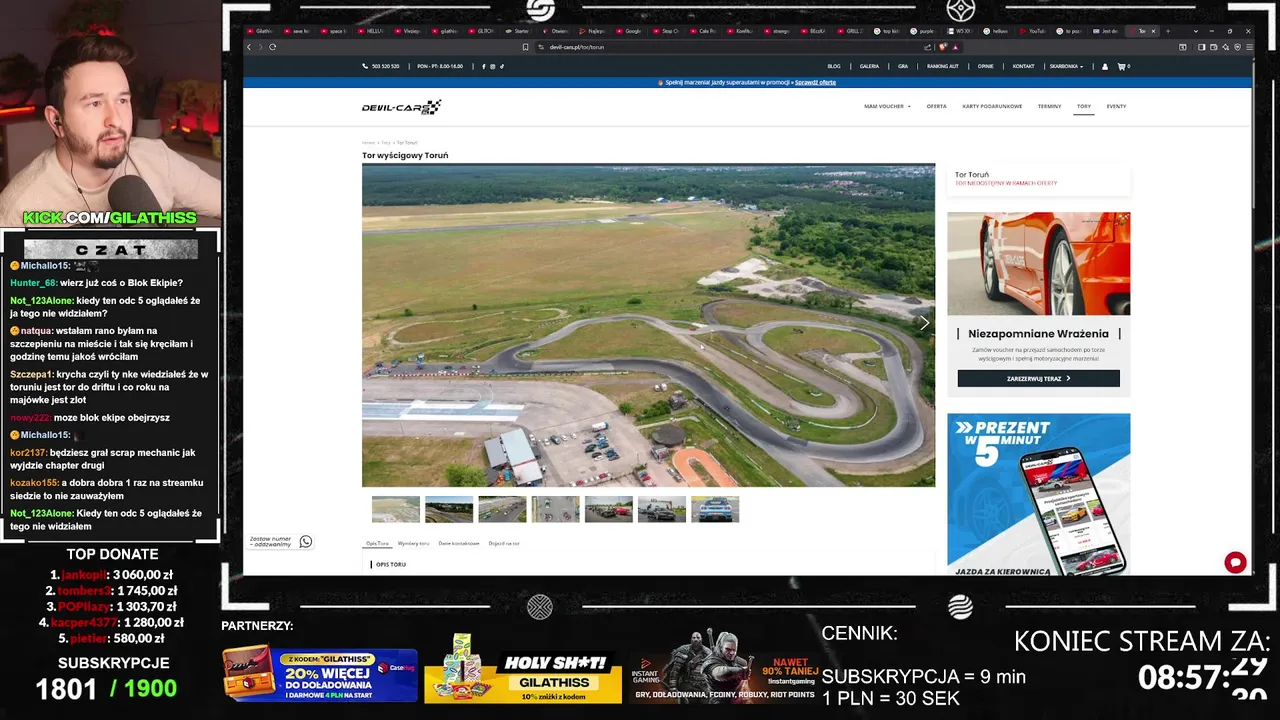Click the chat message from Hunter_68
This screenshot has height=720, width=1280.
97,283
